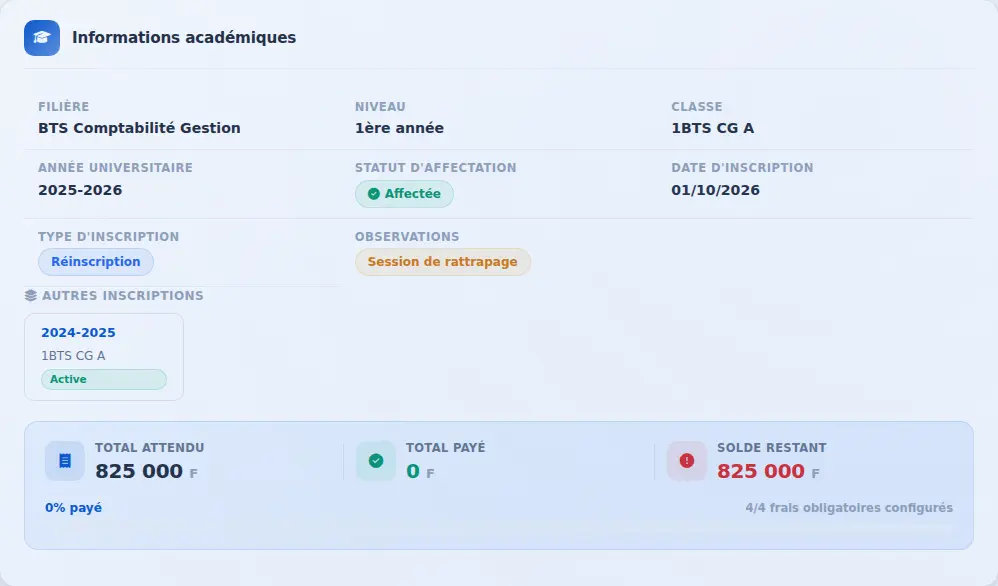Click the Total payé label
Viewport: 998px width, 586px height.
coord(446,448)
